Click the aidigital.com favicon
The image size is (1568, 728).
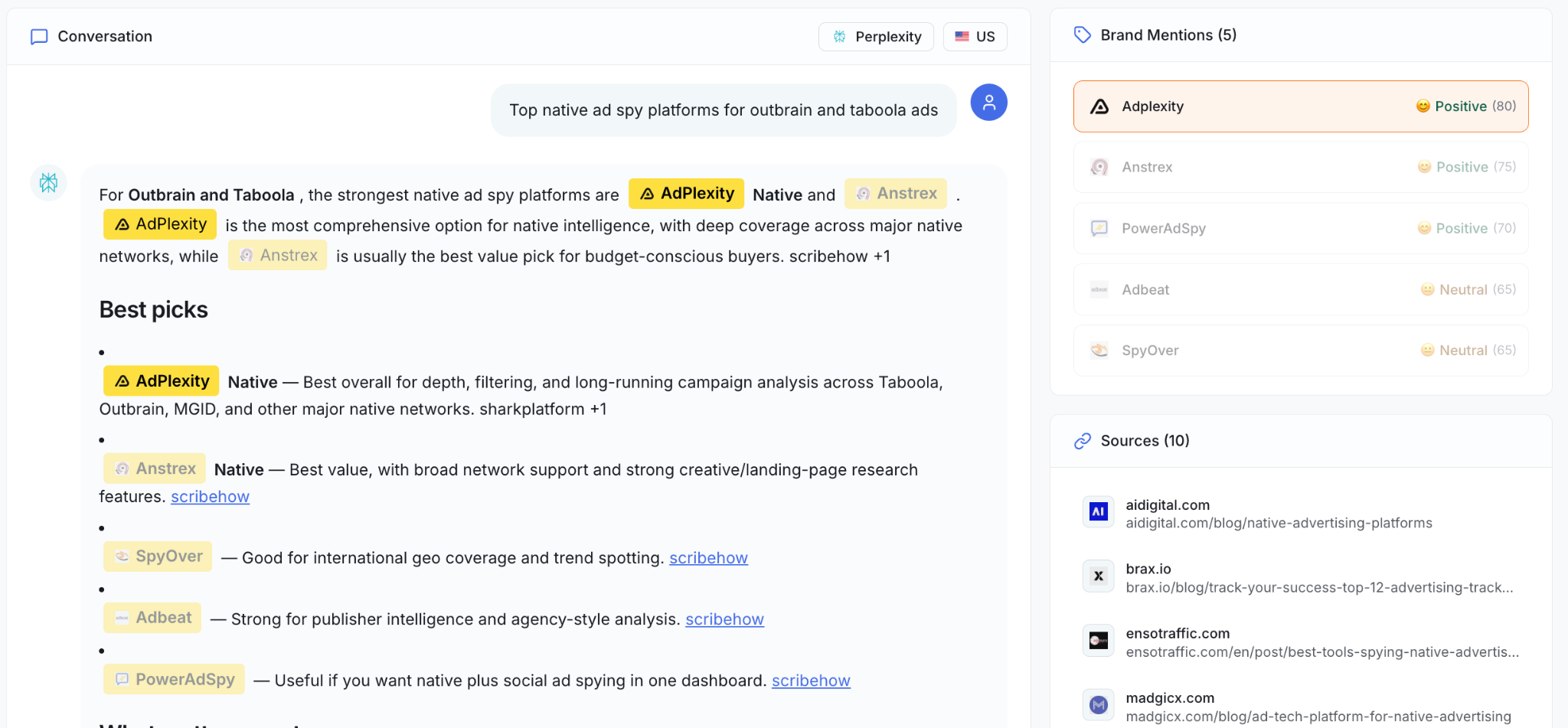point(1099,512)
